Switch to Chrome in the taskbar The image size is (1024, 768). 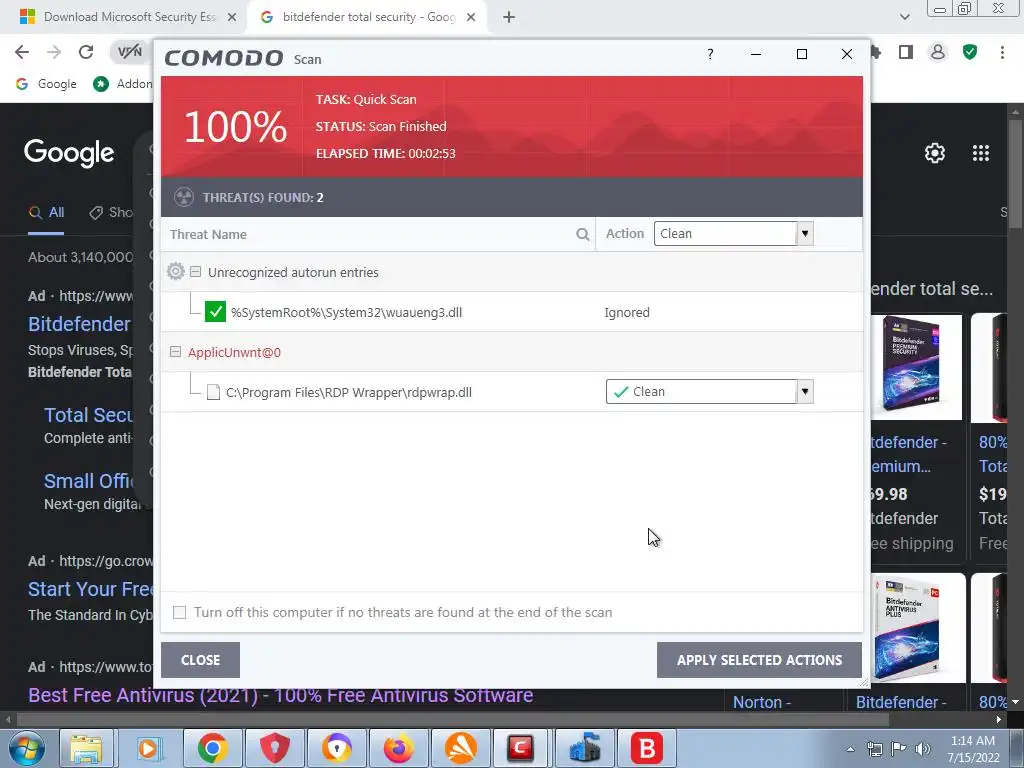pos(212,748)
